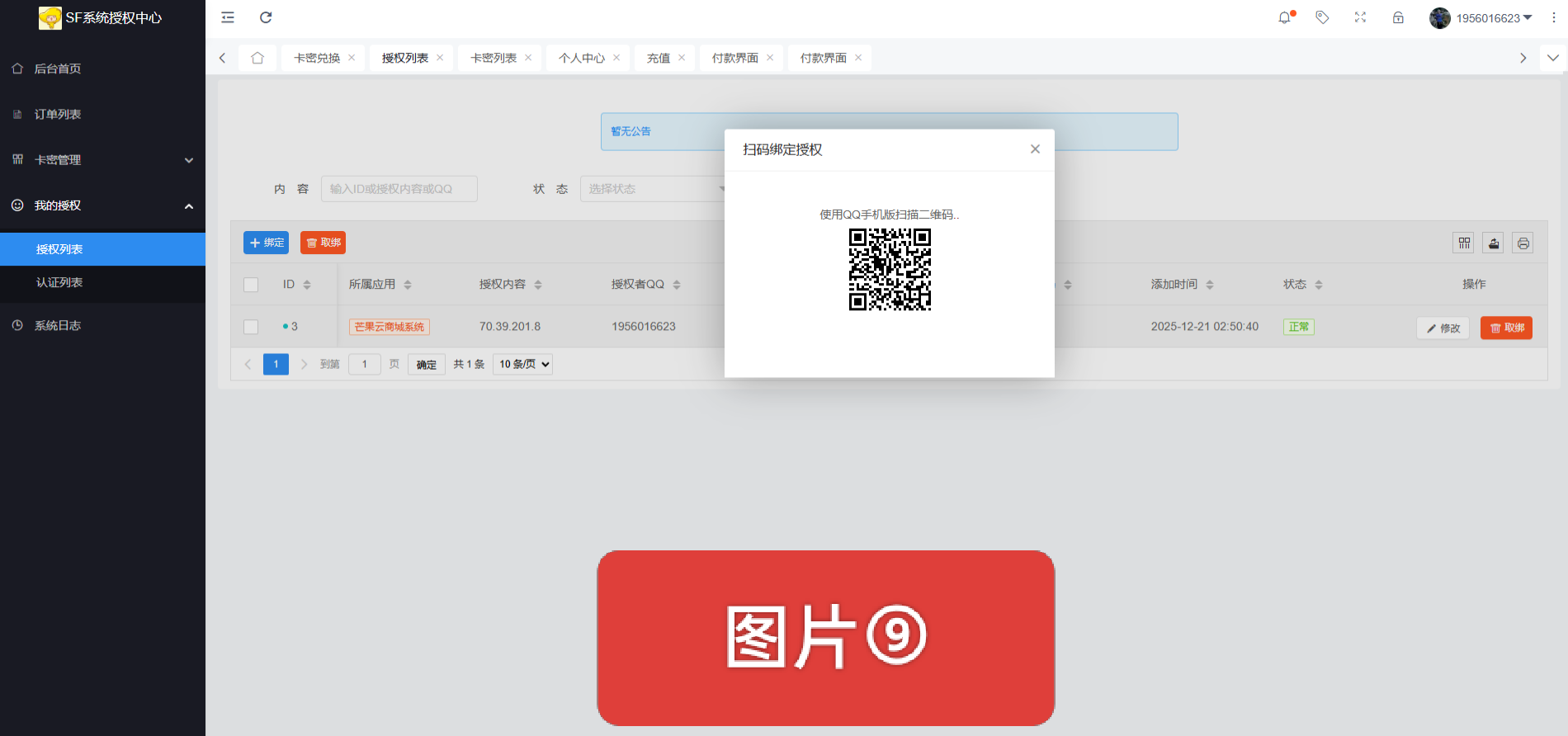Expand the 卡密管理 sidebar menu
This screenshot has height=736, width=1568.
point(102,160)
